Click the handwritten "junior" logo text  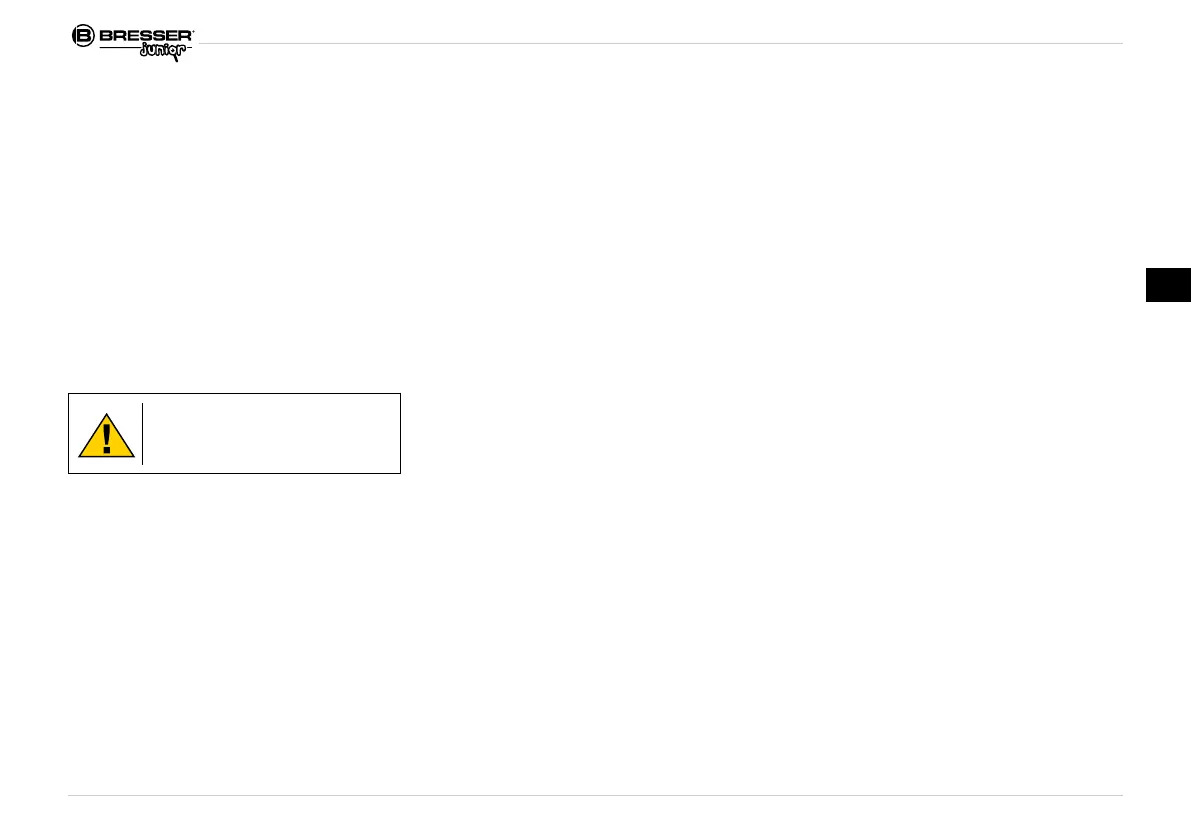[x=161, y=51]
